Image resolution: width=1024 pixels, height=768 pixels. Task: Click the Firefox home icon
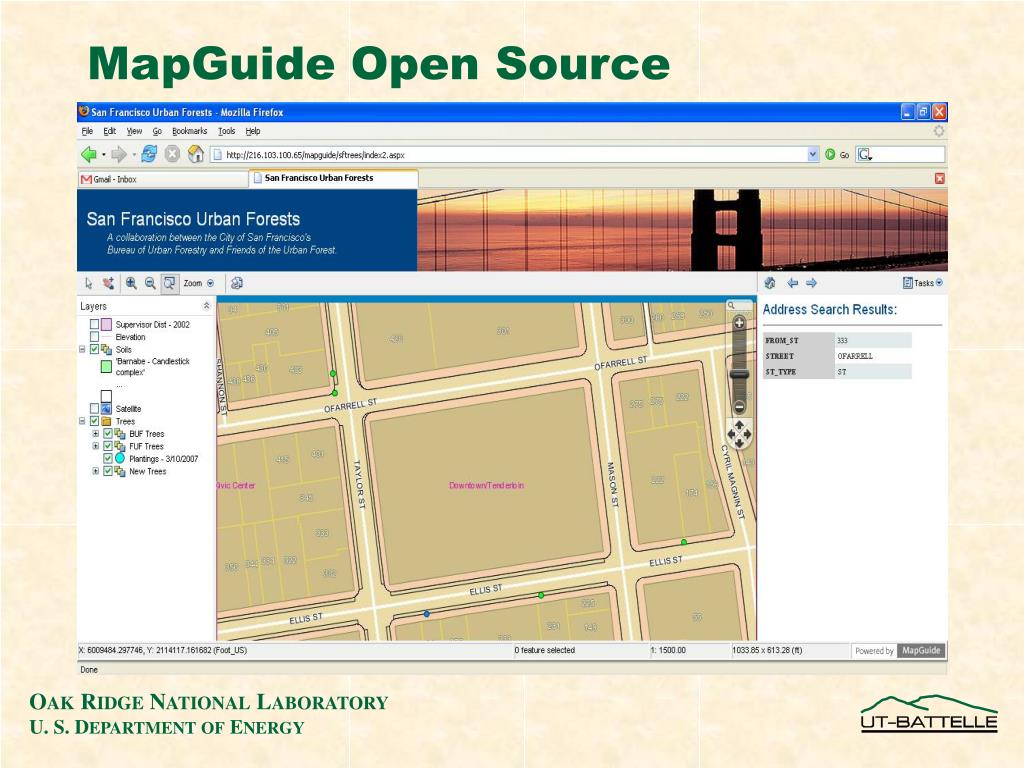pos(195,154)
